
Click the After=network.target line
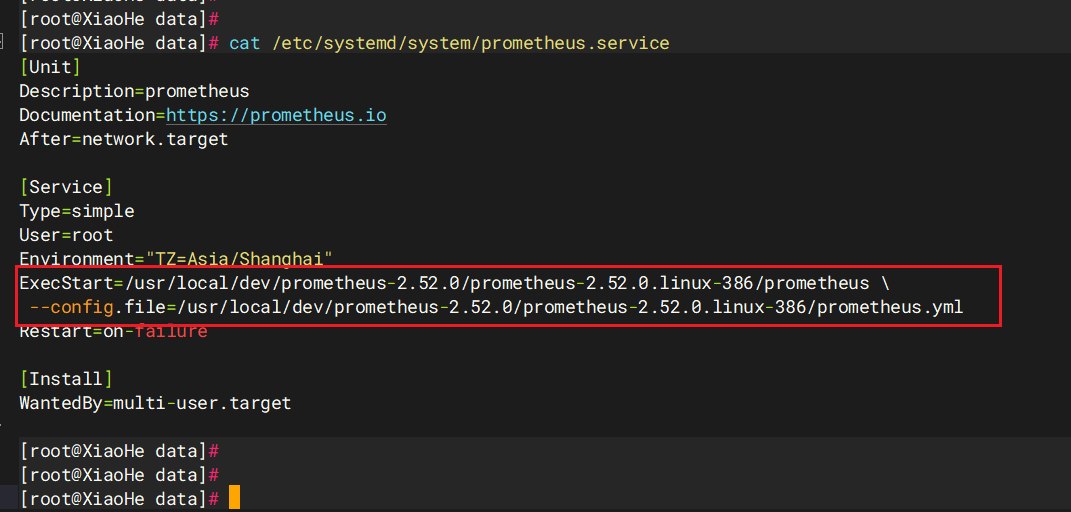point(124,139)
